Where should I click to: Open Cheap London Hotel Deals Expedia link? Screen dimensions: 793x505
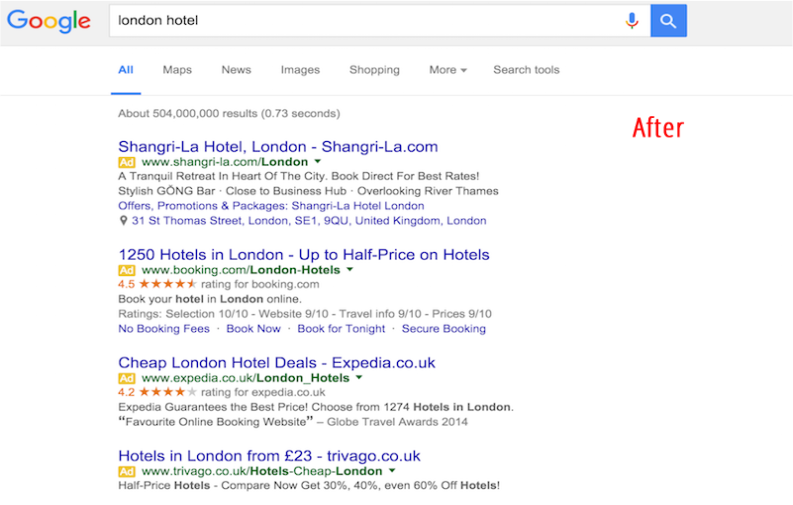(x=276, y=363)
